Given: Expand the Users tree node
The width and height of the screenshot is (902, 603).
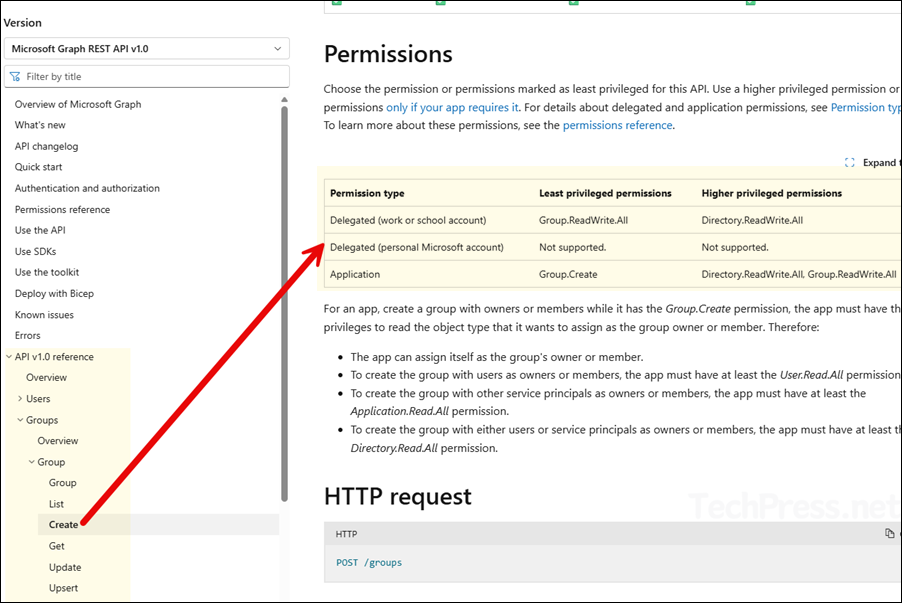Looking at the screenshot, I should click(20, 399).
